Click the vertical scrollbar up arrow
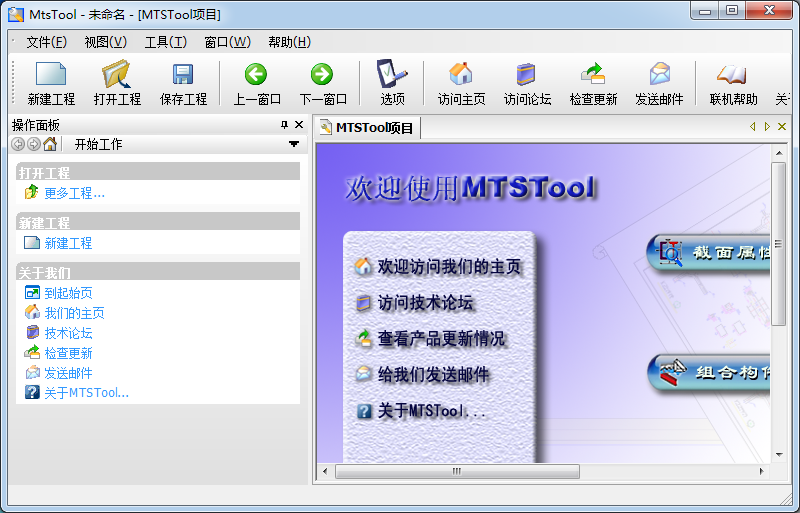This screenshot has height=513, width=800. [779, 153]
